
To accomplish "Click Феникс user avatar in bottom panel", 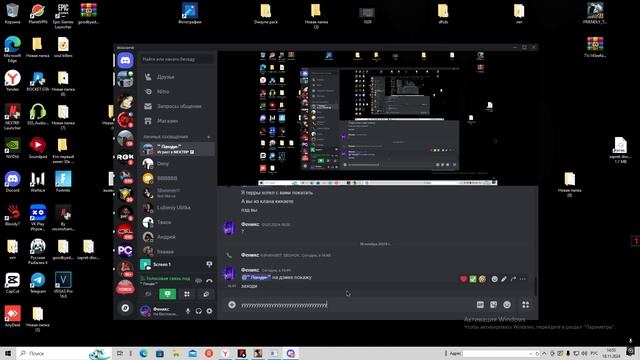I will click(145, 311).
